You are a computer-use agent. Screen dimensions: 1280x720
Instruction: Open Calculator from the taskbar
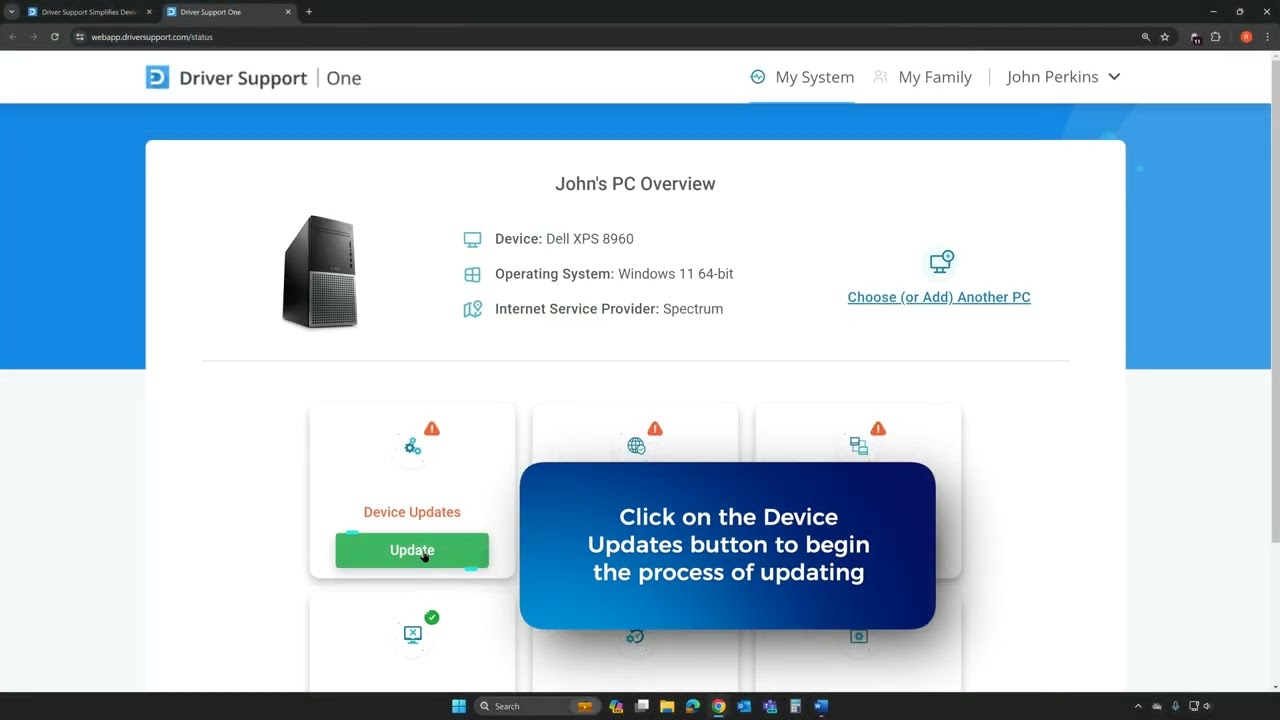tap(795, 706)
